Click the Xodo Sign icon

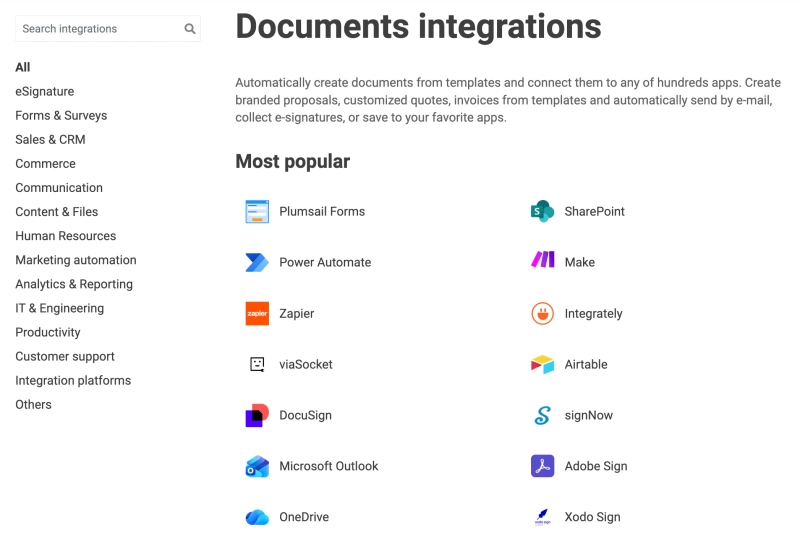coord(542,517)
